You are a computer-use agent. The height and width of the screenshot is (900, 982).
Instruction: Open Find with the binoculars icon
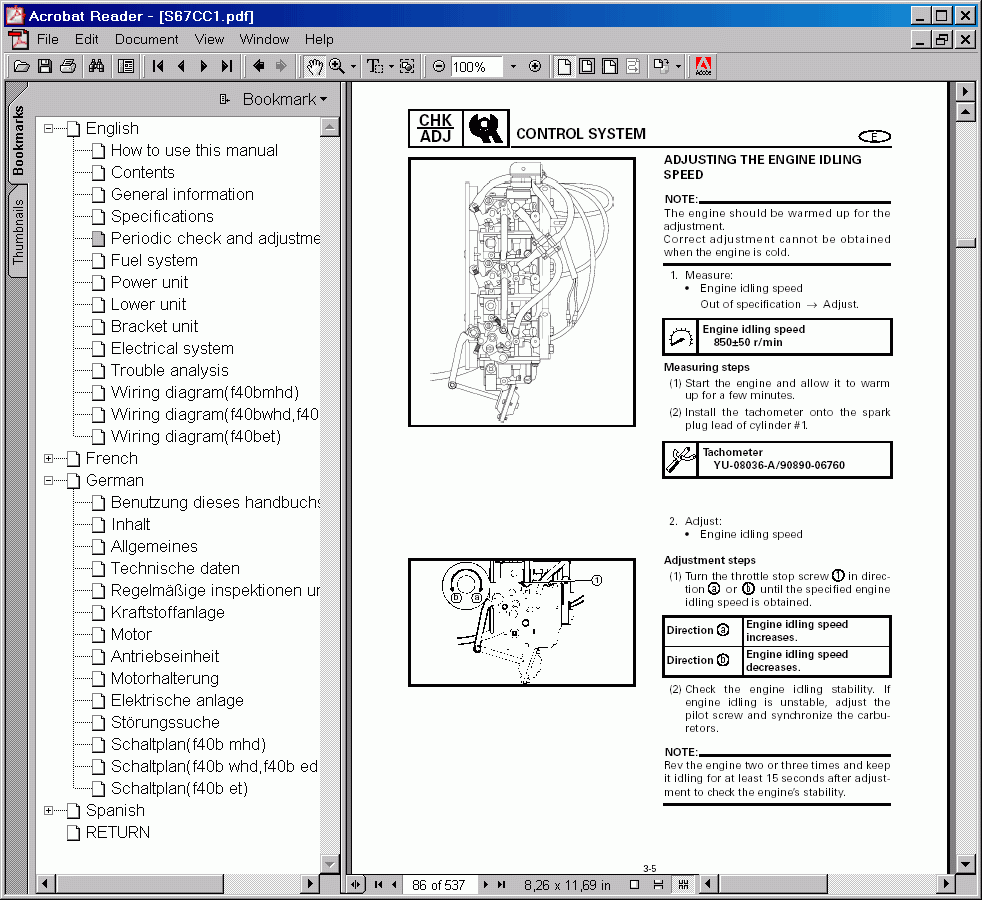click(x=97, y=67)
